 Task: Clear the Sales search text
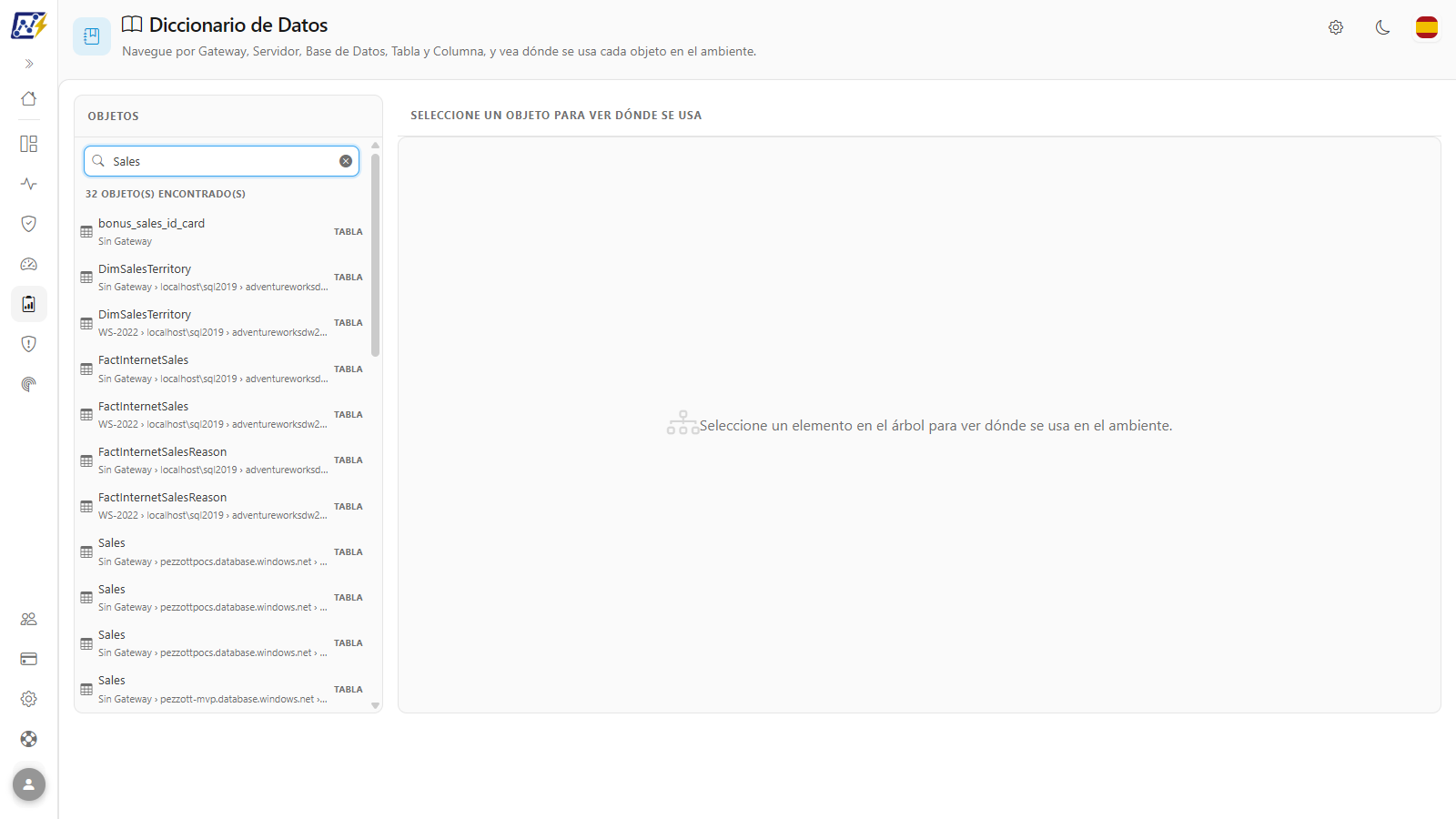tap(346, 161)
